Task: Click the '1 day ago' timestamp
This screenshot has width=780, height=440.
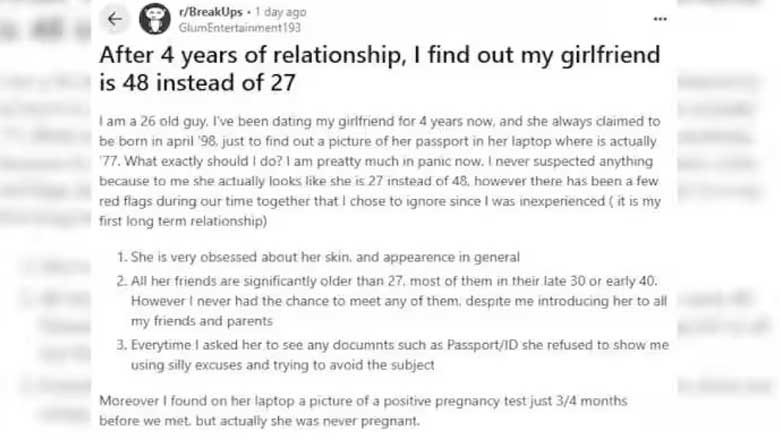Action: (281, 12)
